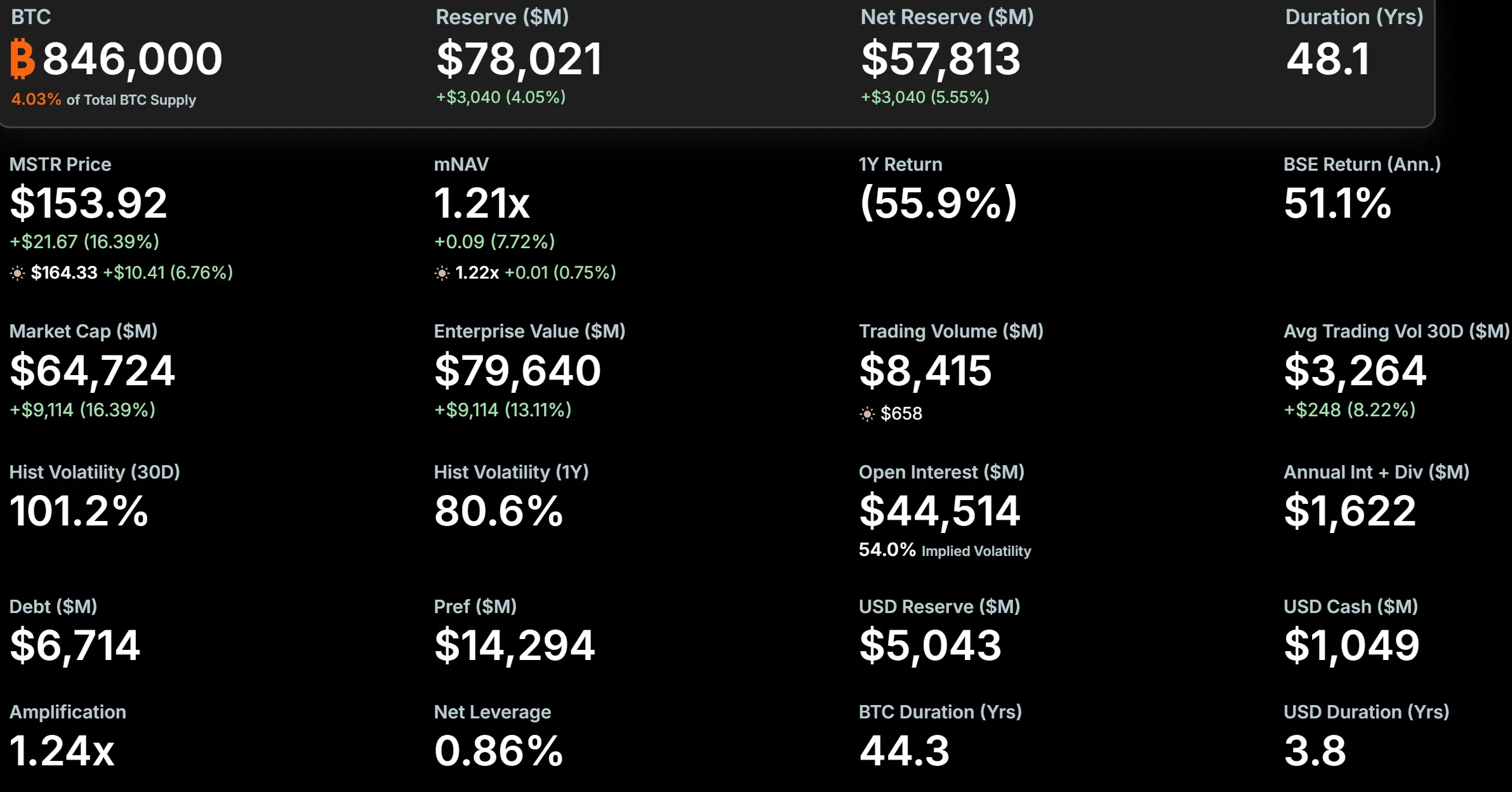Click the Reserve ($M) metric label

pyautogui.click(x=502, y=17)
